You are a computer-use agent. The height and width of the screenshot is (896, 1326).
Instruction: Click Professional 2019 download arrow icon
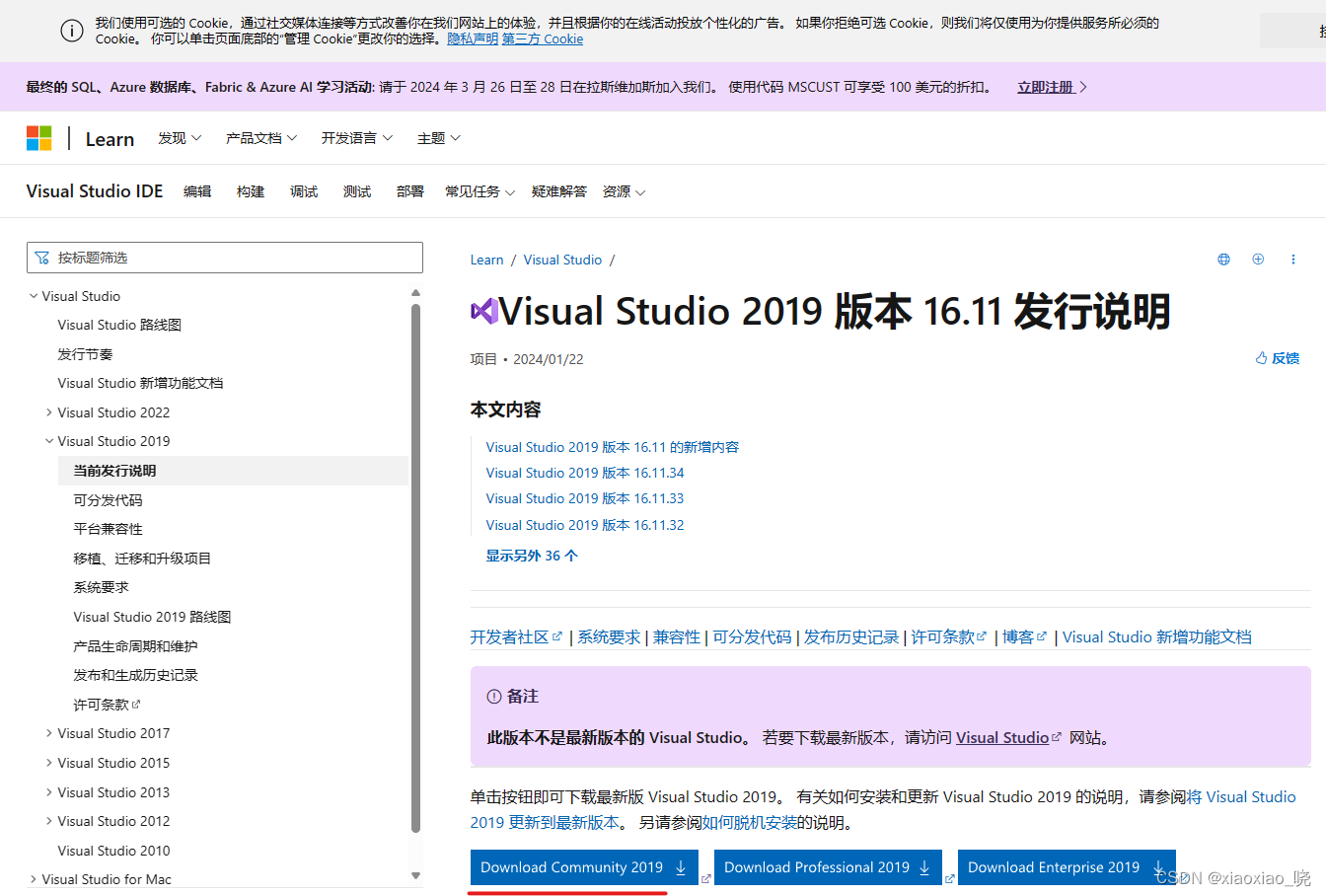(x=924, y=867)
